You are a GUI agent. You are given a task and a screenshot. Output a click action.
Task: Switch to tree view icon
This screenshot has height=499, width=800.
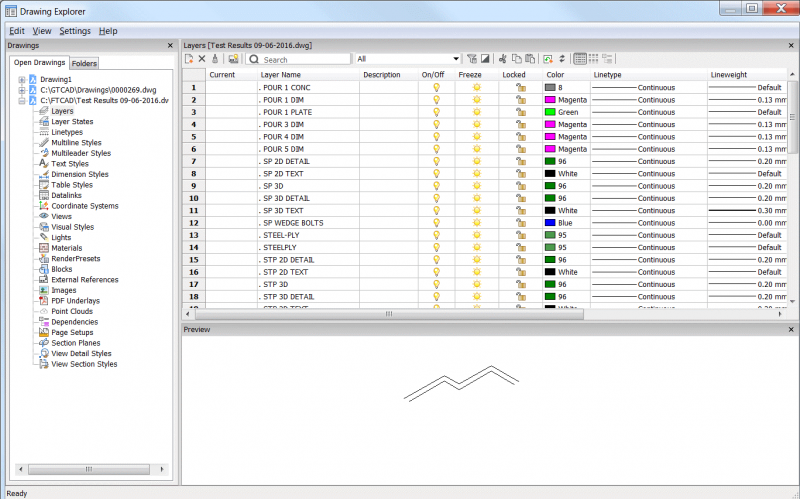607,59
